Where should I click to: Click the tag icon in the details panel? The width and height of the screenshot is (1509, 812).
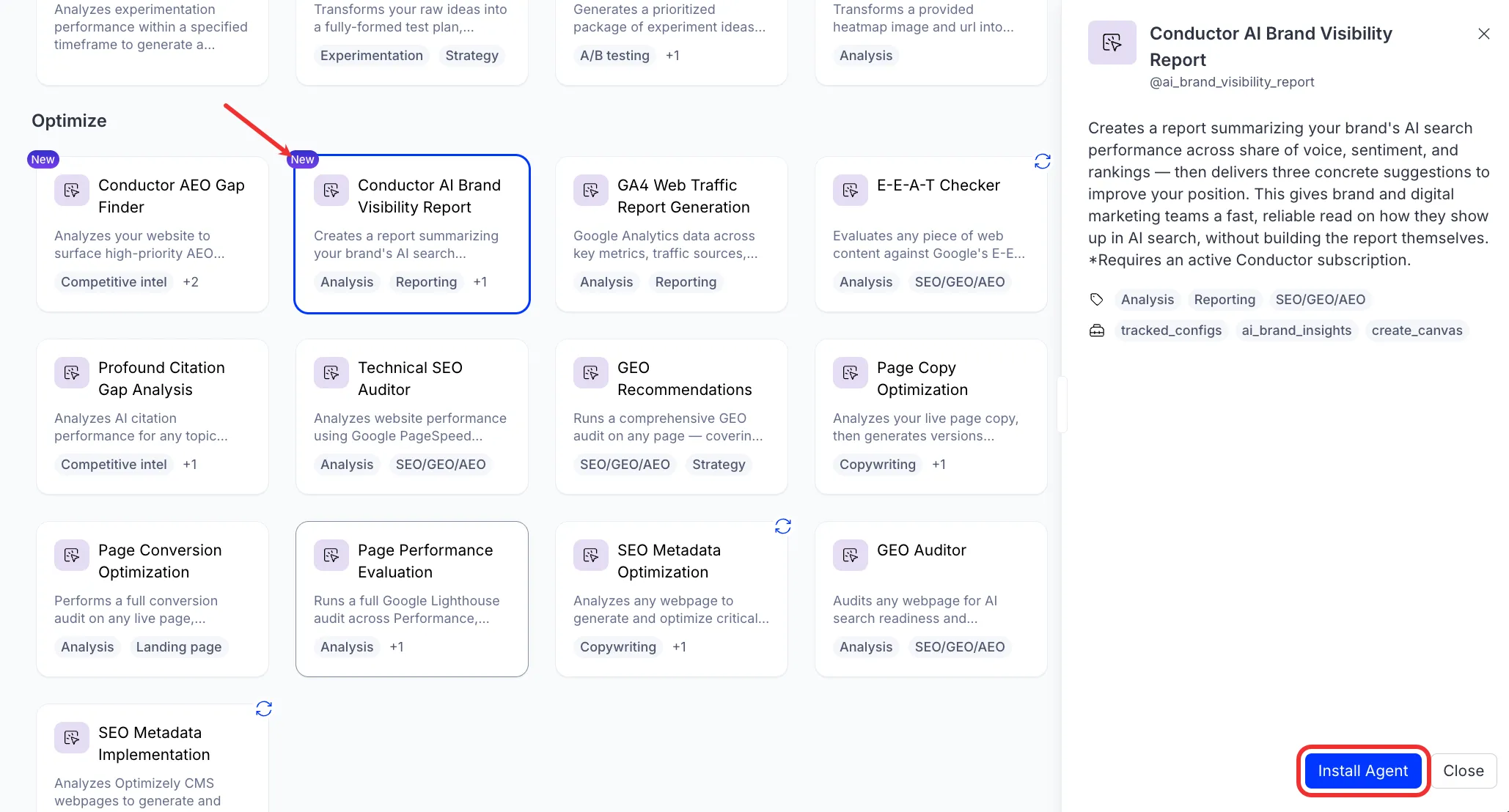1097,299
